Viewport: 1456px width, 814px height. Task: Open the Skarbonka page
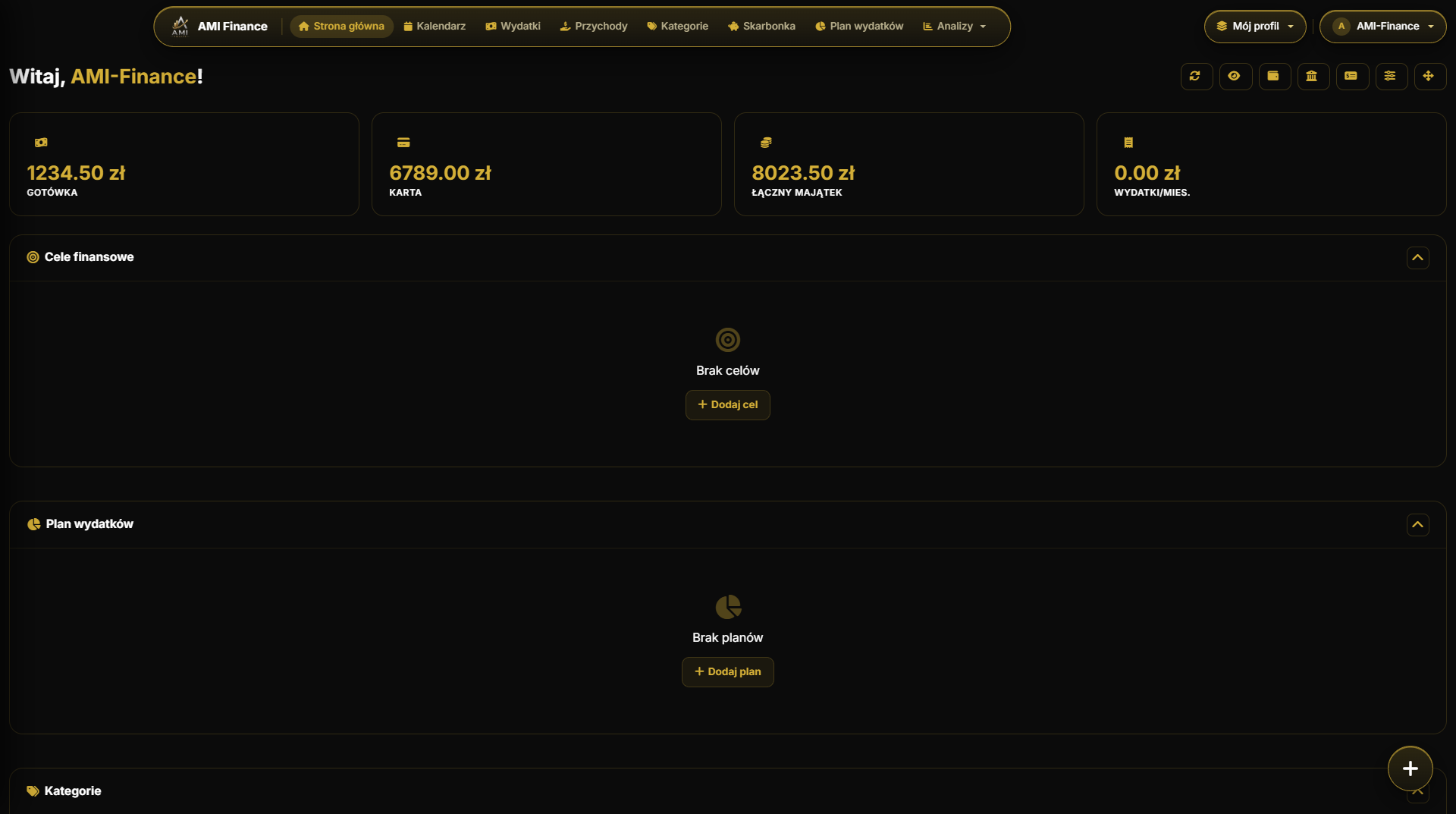click(761, 27)
